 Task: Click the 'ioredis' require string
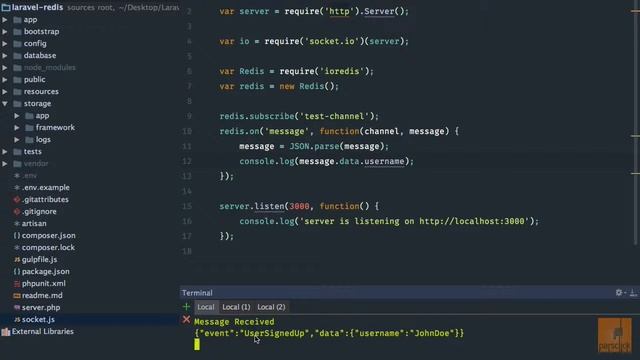tap(342, 71)
